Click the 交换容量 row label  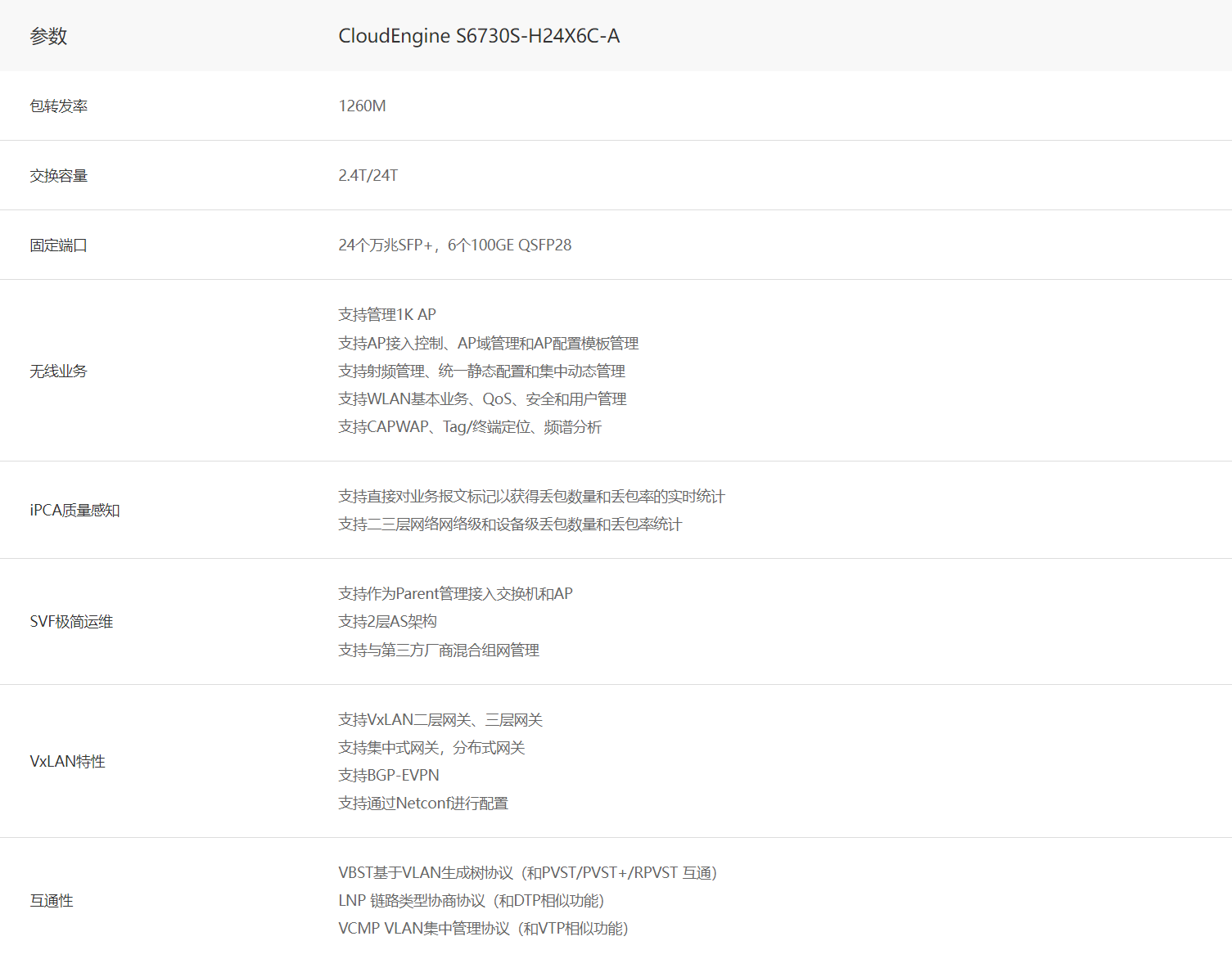(x=58, y=176)
